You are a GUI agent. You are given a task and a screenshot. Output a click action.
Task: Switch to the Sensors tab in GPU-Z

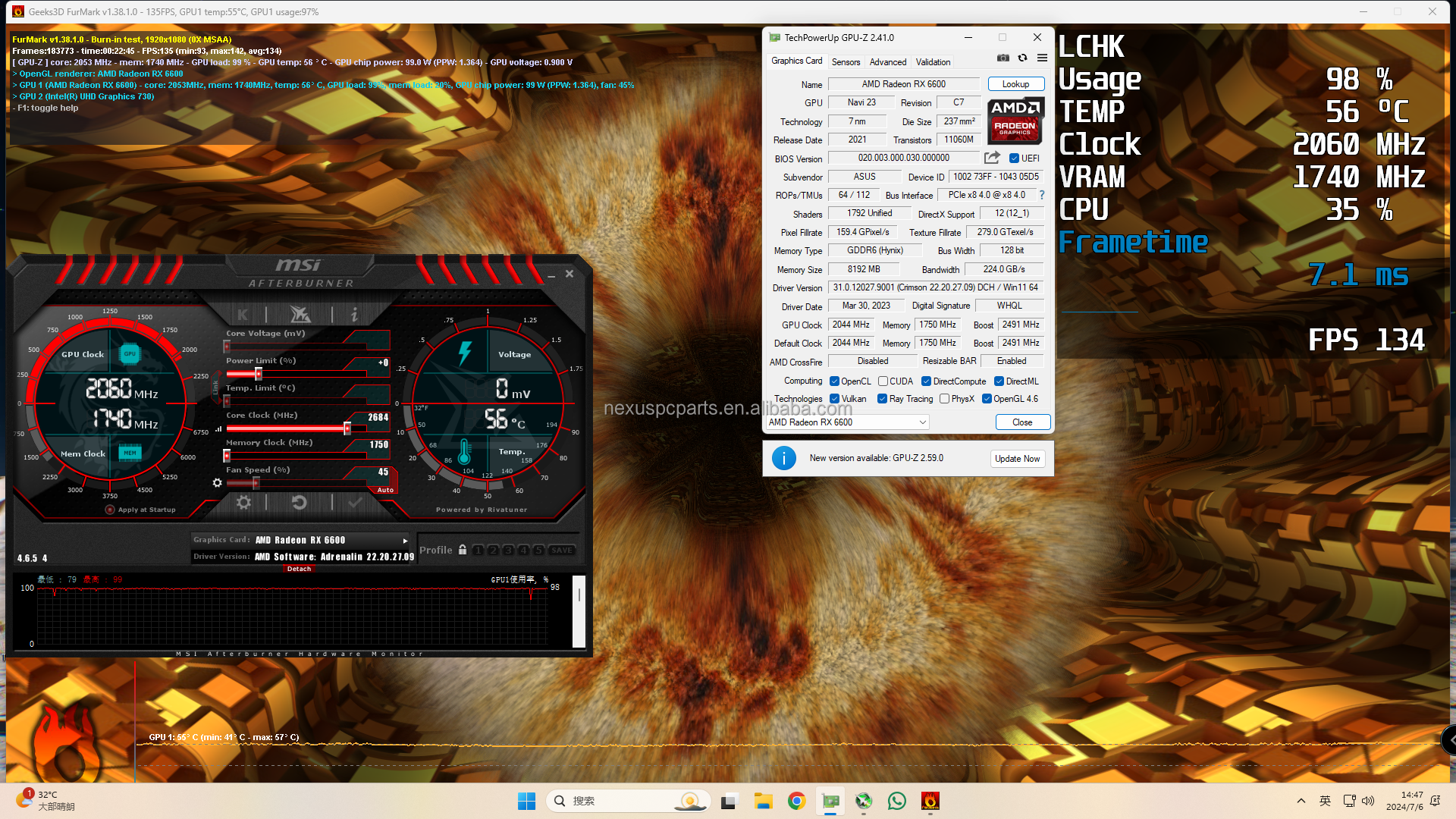846,62
